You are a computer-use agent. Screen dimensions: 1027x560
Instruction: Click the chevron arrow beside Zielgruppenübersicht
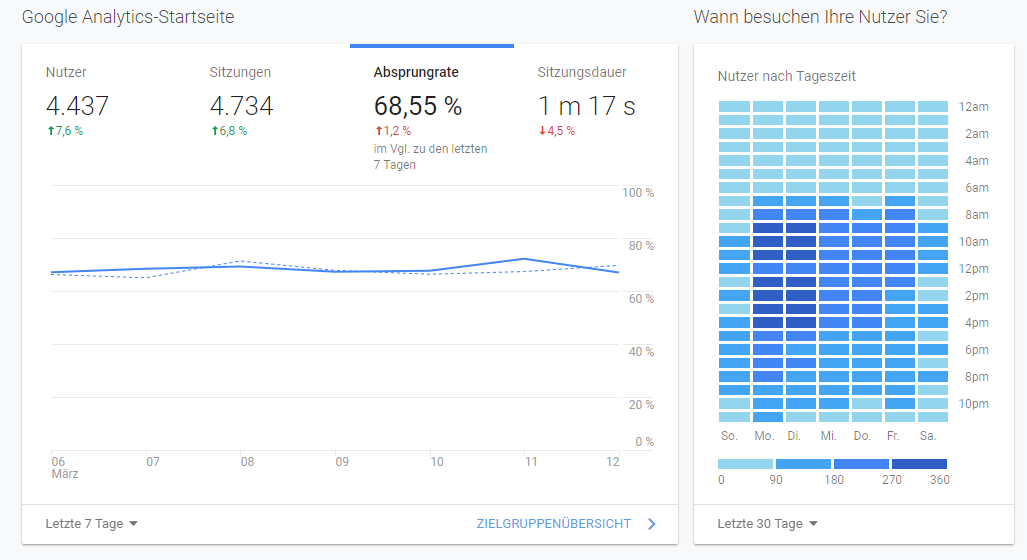pyautogui.click(x=652, y=523)
